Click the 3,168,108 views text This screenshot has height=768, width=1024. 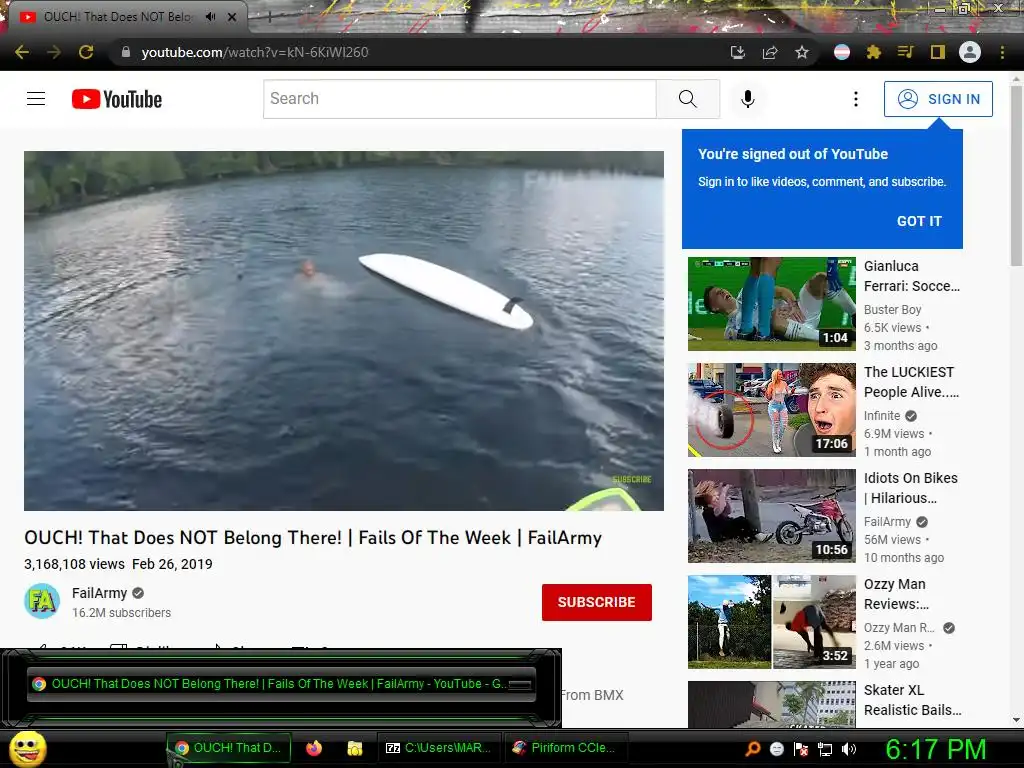click(x=74, y=564)
